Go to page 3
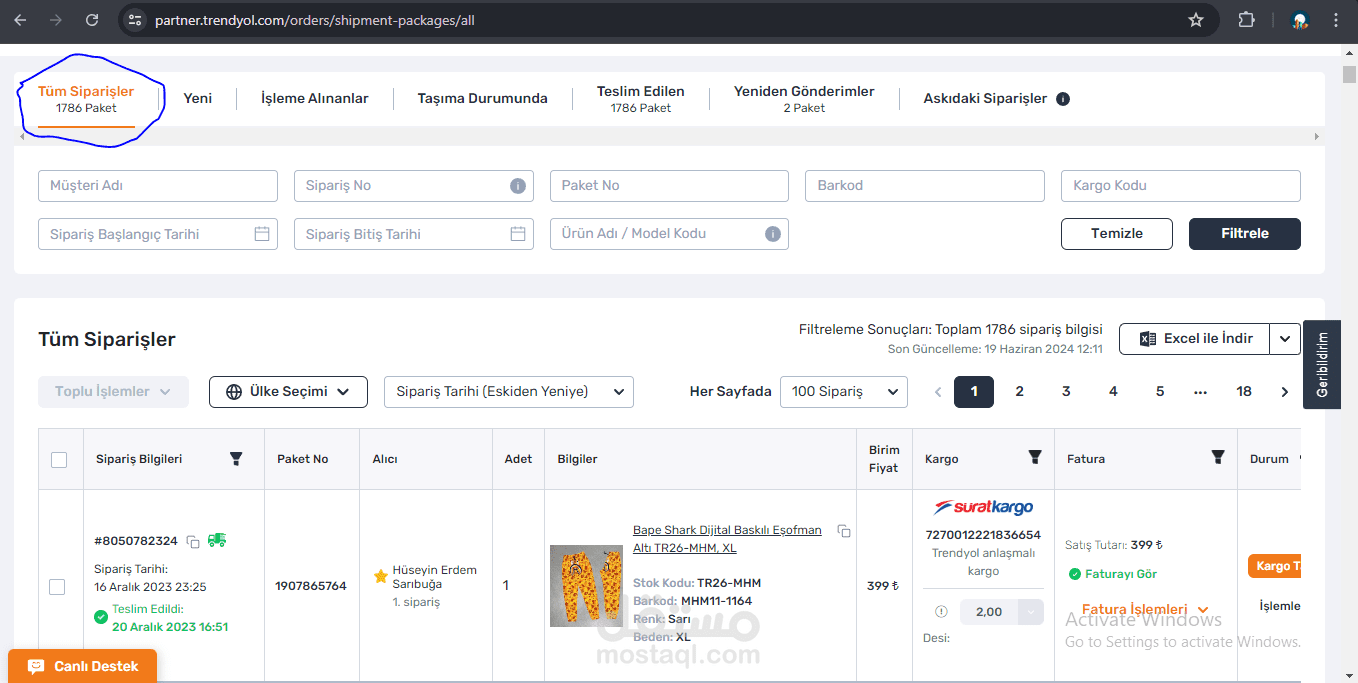The image size is (1358, 683). coord(1066,392)
